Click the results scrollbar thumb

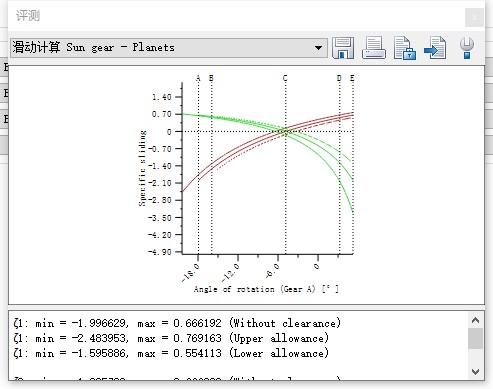pos(475,338)
